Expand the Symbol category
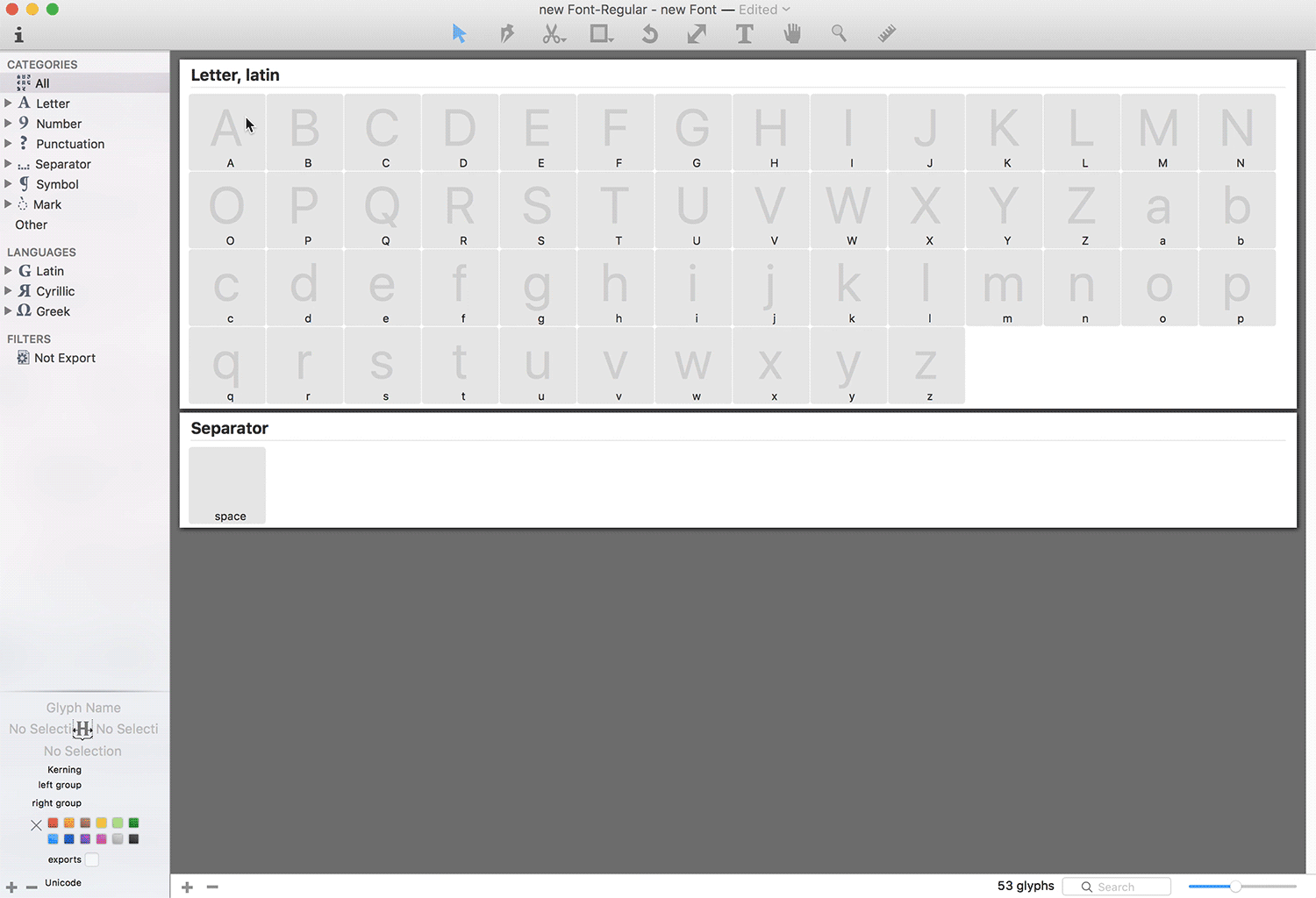The image size is (1316, 898). [x=8, y=183]
